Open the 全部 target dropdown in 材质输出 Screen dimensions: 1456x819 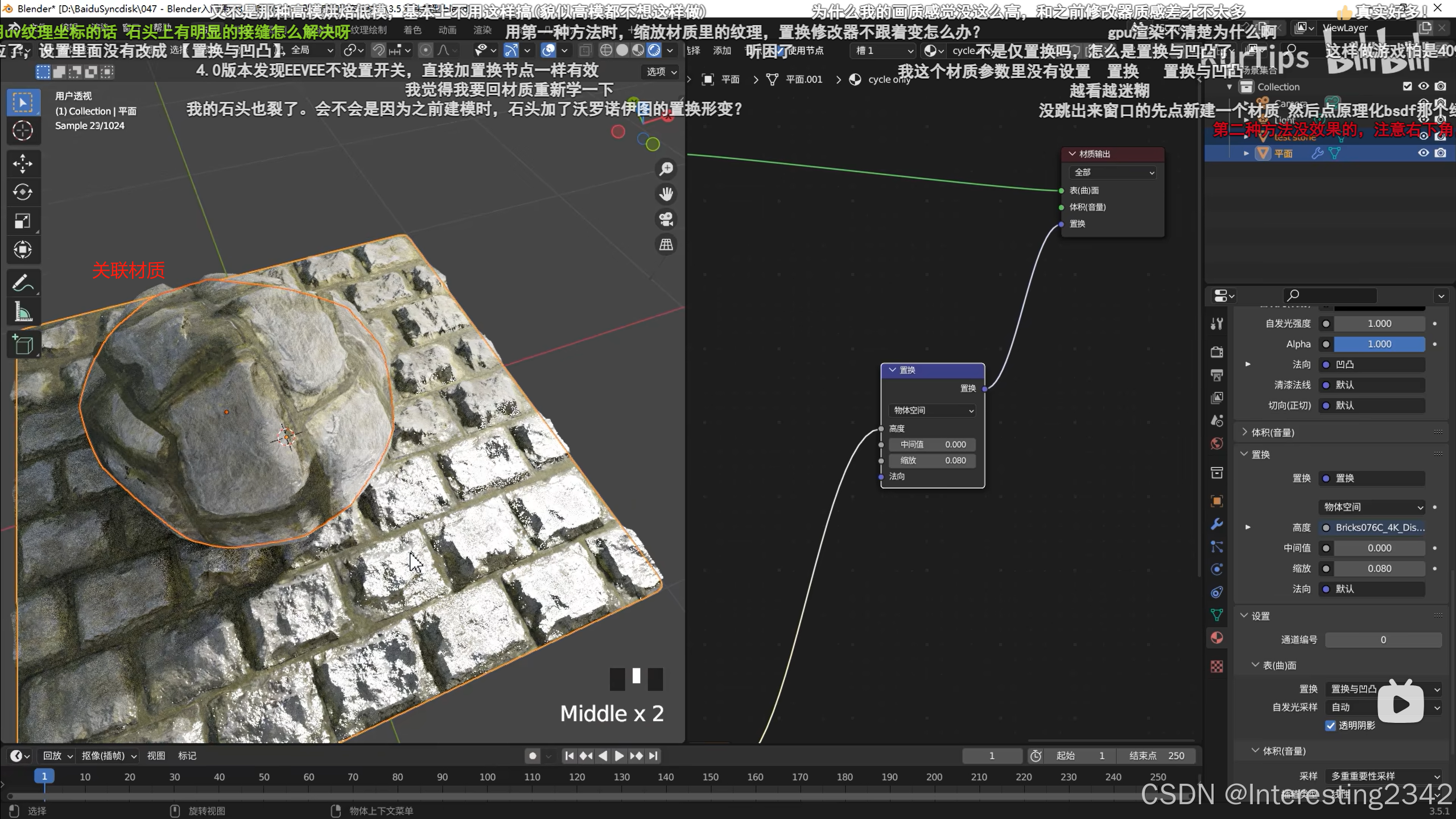1113,172
